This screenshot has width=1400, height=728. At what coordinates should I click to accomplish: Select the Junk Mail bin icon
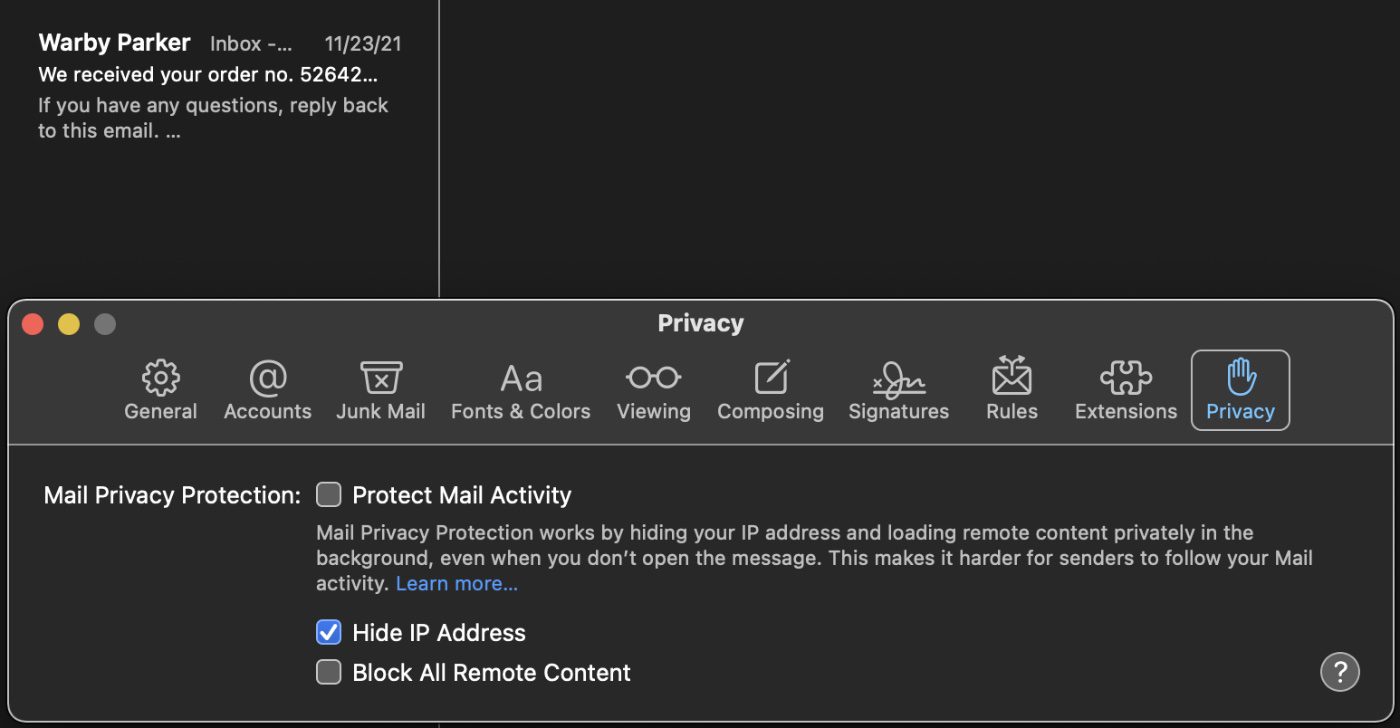pos(381,379)
